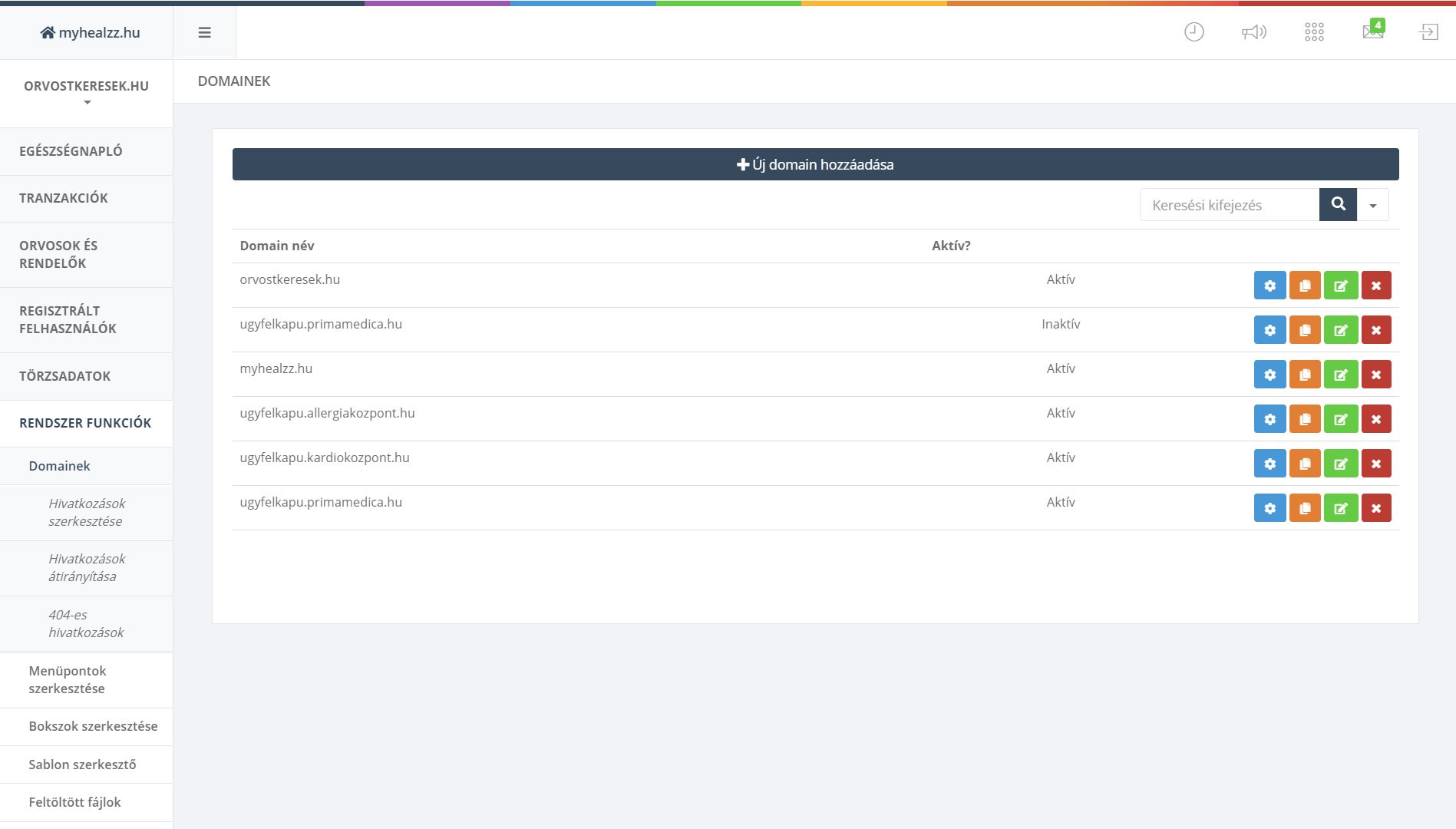The height and width of the screenshot is (829, 1456).
Task: Open settings for ugyfelkapu.kardiokozpont.hu
Action: [1269, 464]
